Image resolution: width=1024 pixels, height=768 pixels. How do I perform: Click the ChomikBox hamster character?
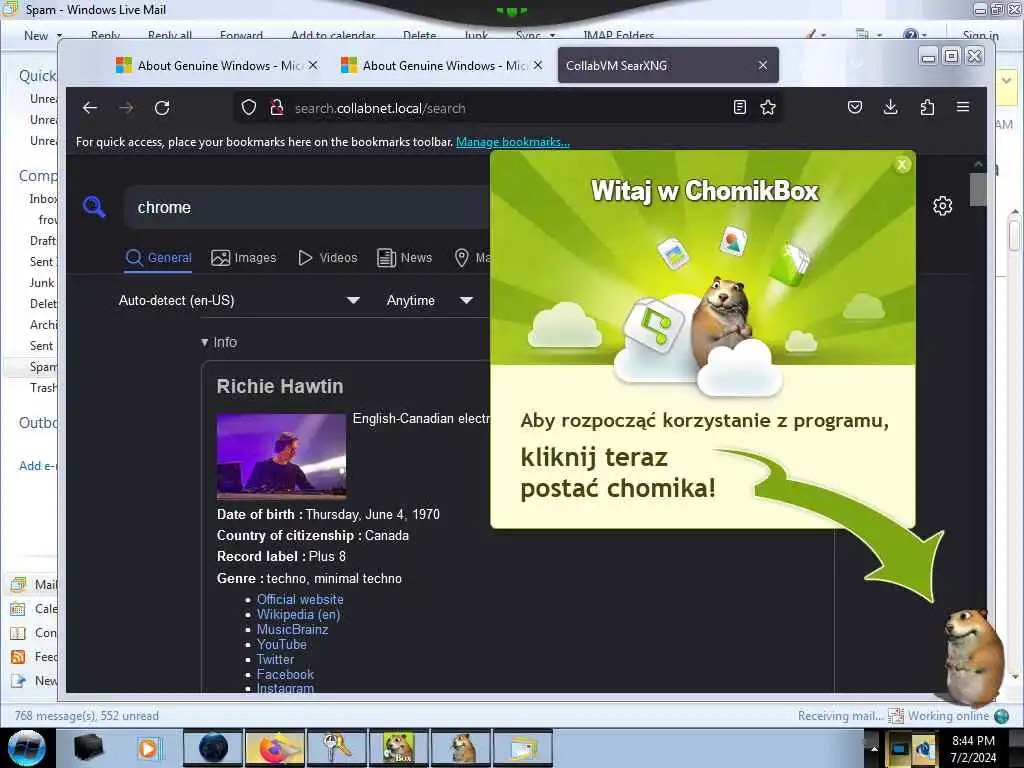pos(973,656)
